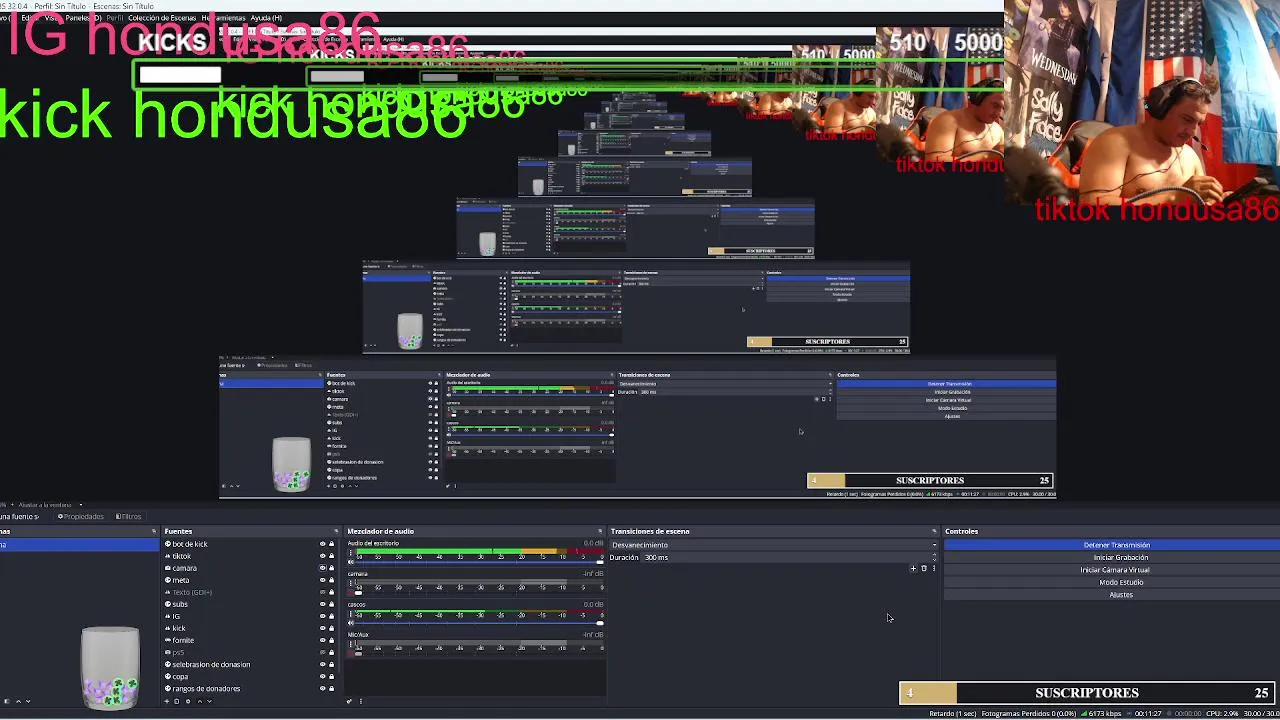The image size is (1280, 720).
Task: Undock the scenes panel icon
Action: coord(154,531)
